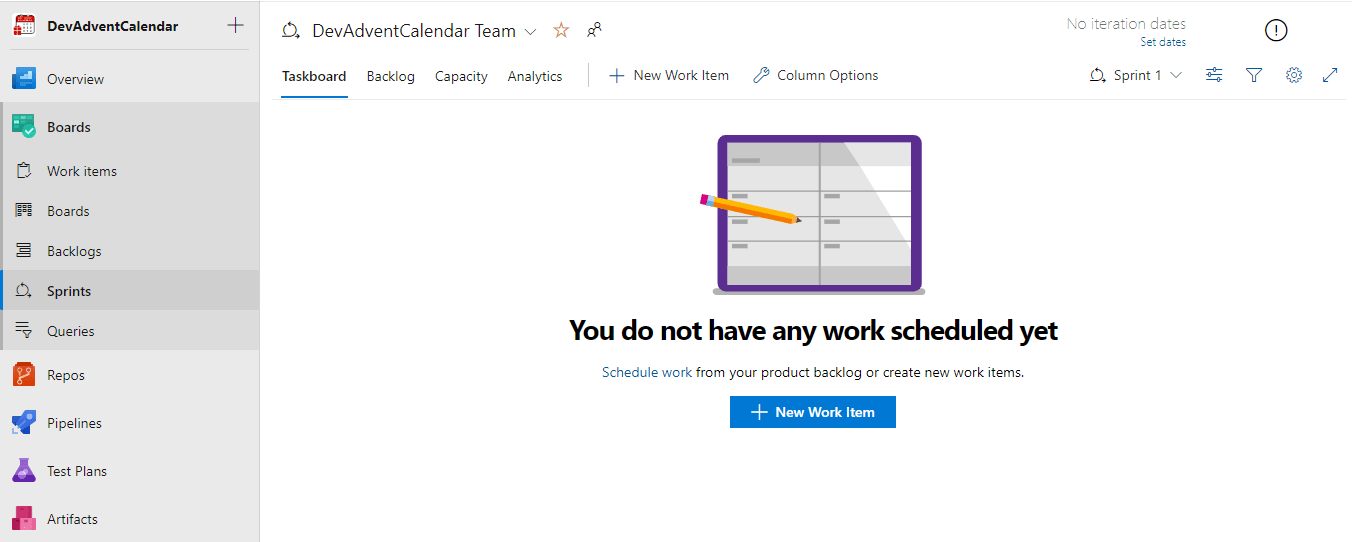This screenshot has width=1352, height=542.
Task: Switch to the Capacity tab
Action: pyautogui.click(x=461, y=76)
